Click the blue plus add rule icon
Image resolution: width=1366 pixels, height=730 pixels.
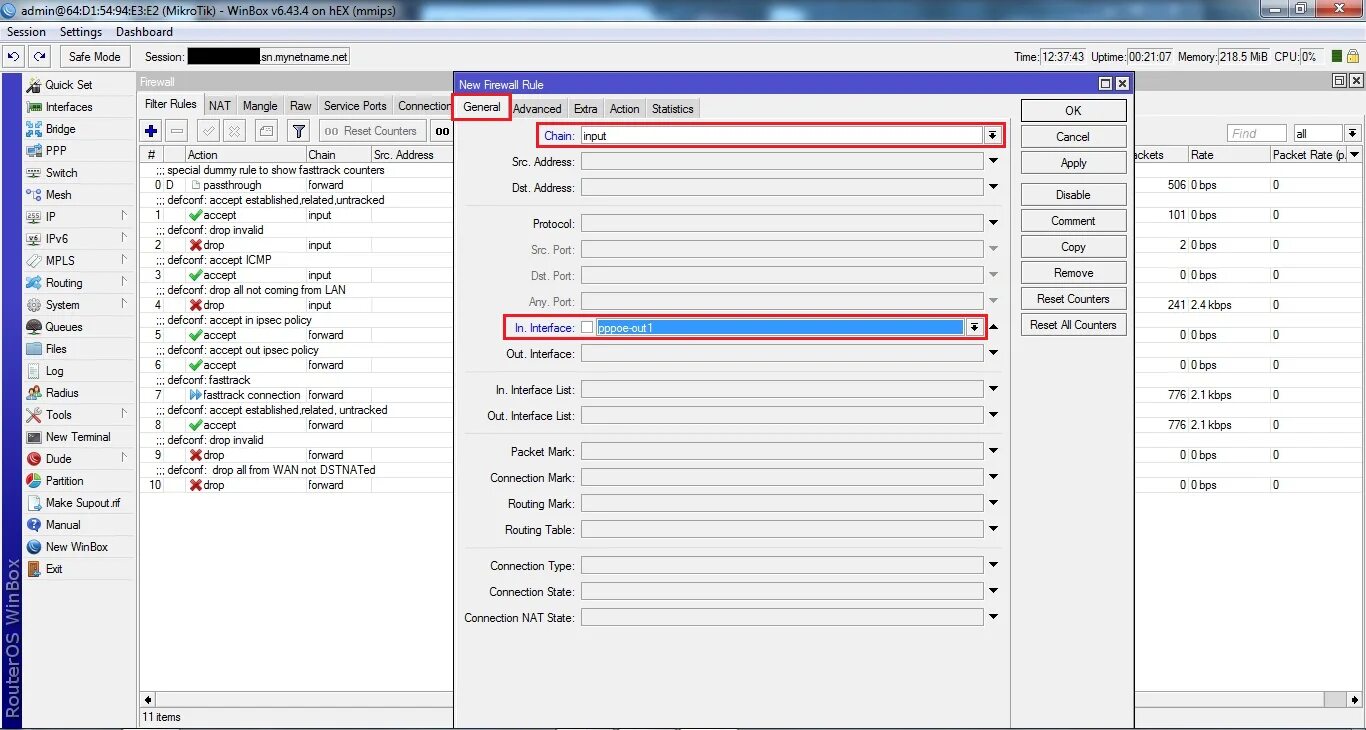tap(151, 131)
